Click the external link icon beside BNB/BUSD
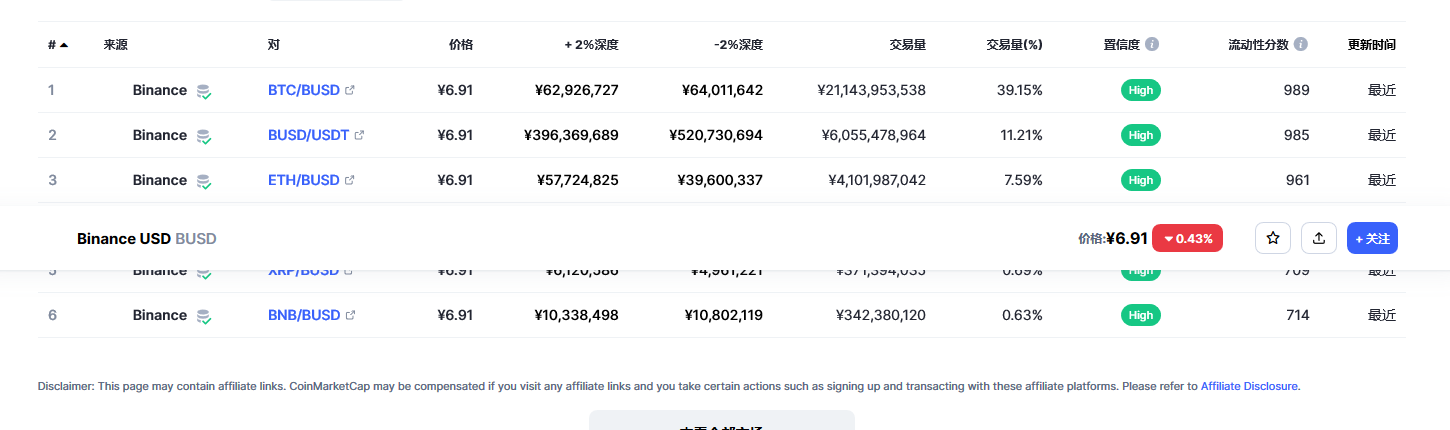1450x430 pixels. (x=350, y=315)
